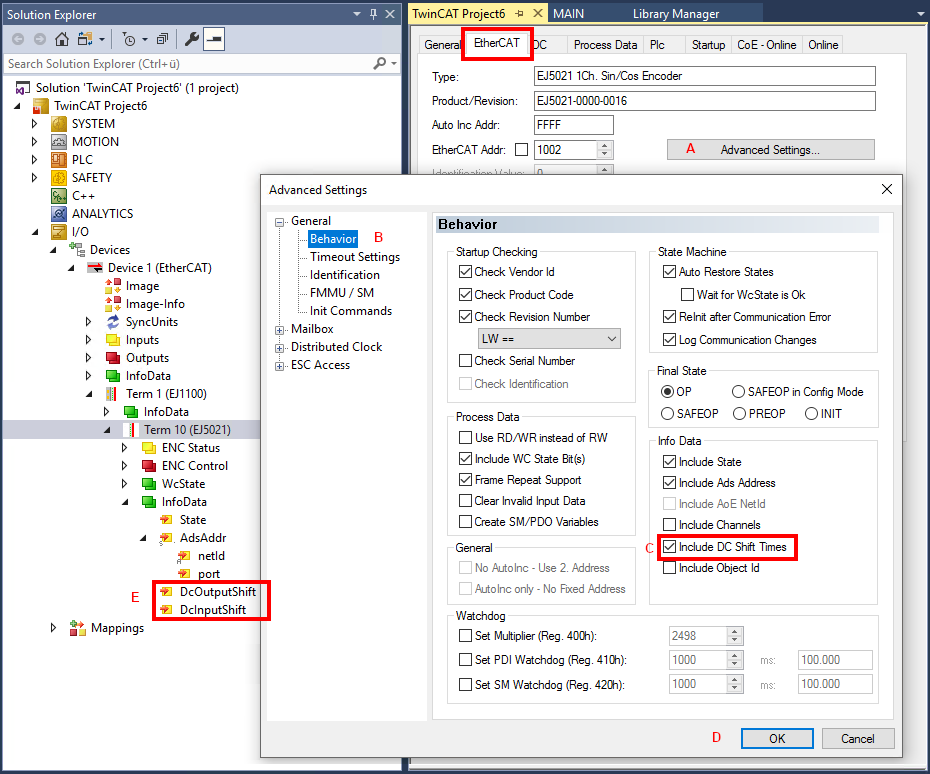930x774 pixels.
Task: Click the Home icon in Solution Explorer toolbar
Action: coord(62,39)
